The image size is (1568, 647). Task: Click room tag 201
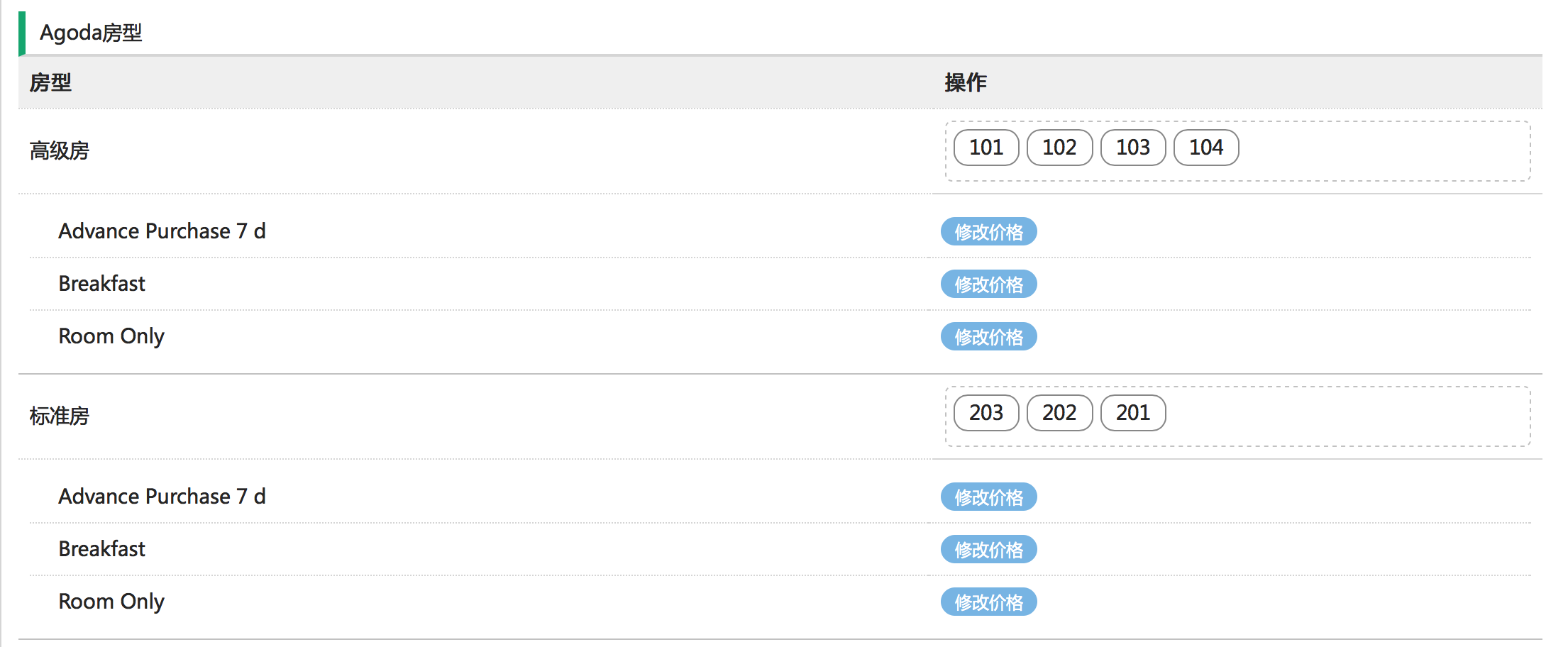[x=1132, y=413]
